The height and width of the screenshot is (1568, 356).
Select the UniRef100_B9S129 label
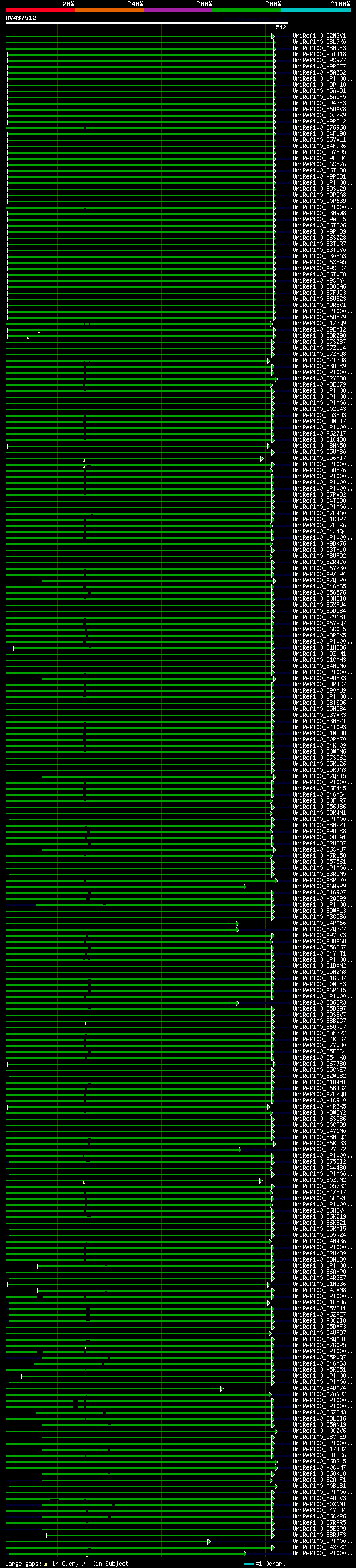coord(319,189)
